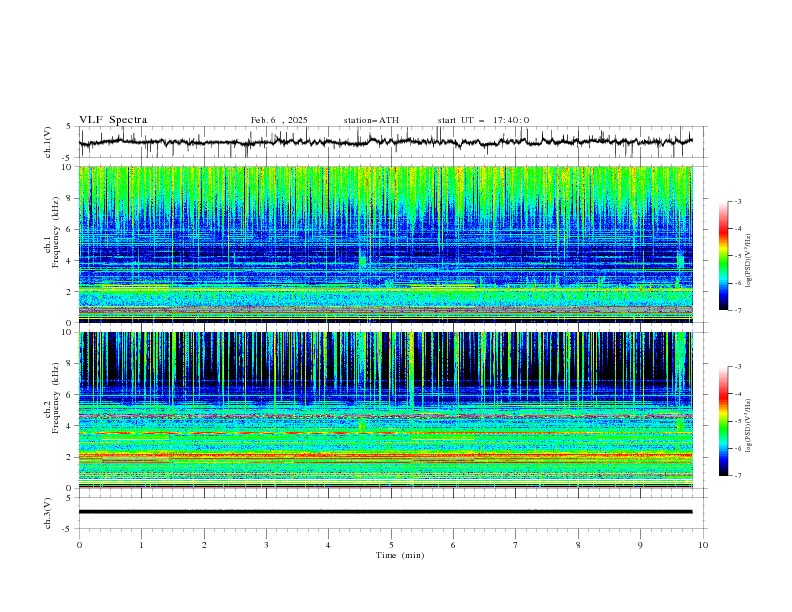The image size is (792, 612).
Task: Click the ch.2 spectrogram panel
Action: (x=385, y=410)
